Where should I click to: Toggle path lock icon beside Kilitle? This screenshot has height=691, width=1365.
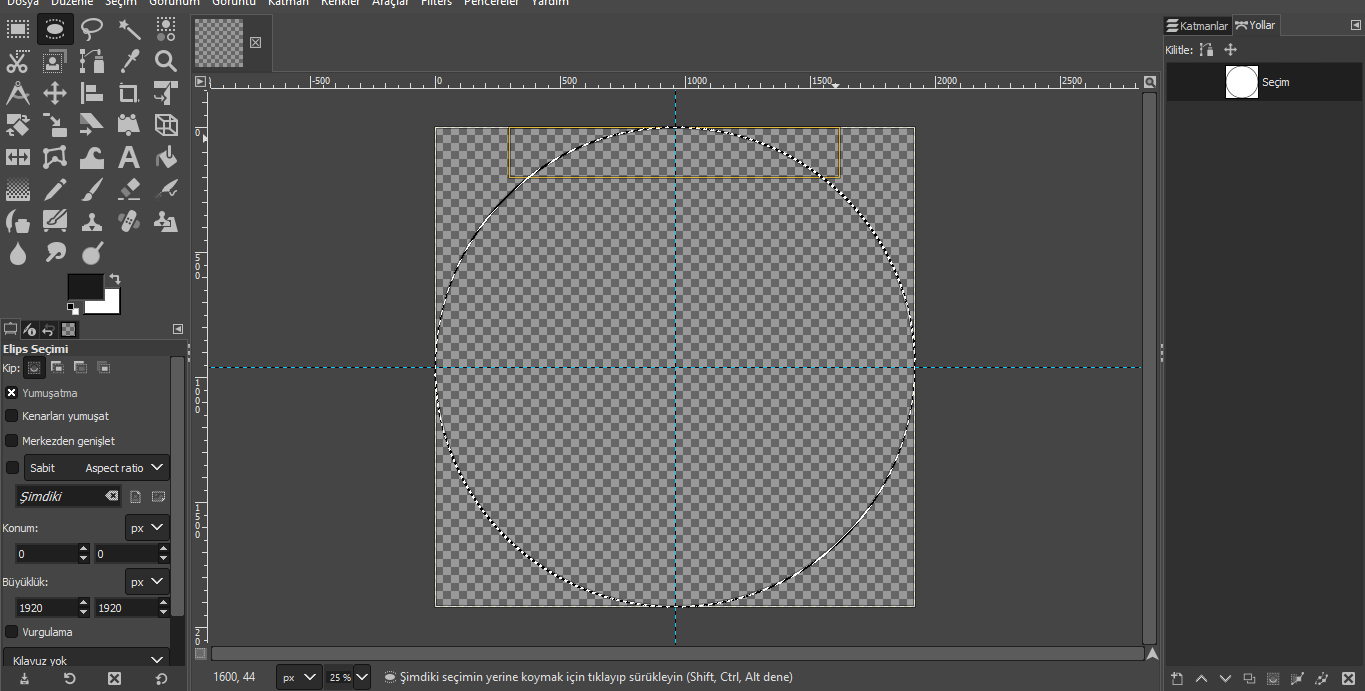click(1207, 50)
